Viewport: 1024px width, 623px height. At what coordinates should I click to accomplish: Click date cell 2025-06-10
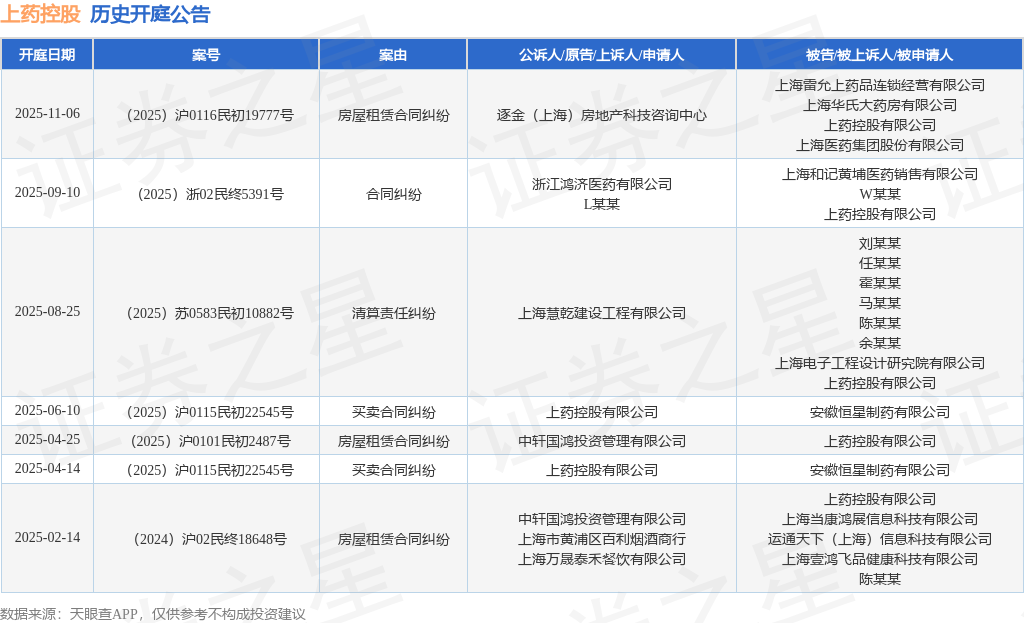coord(47,411)
